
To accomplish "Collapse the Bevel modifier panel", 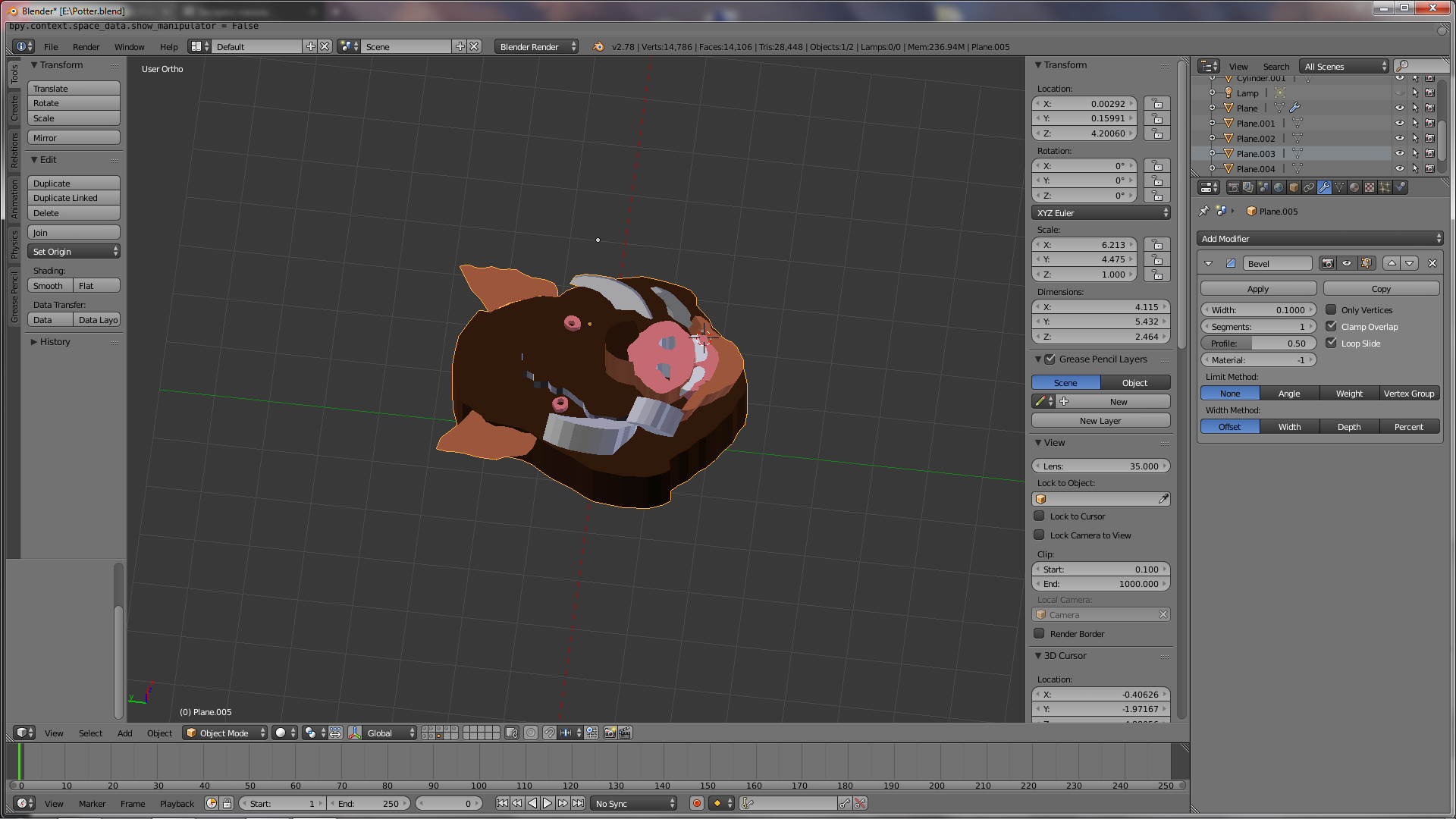I will (1208, 263).
